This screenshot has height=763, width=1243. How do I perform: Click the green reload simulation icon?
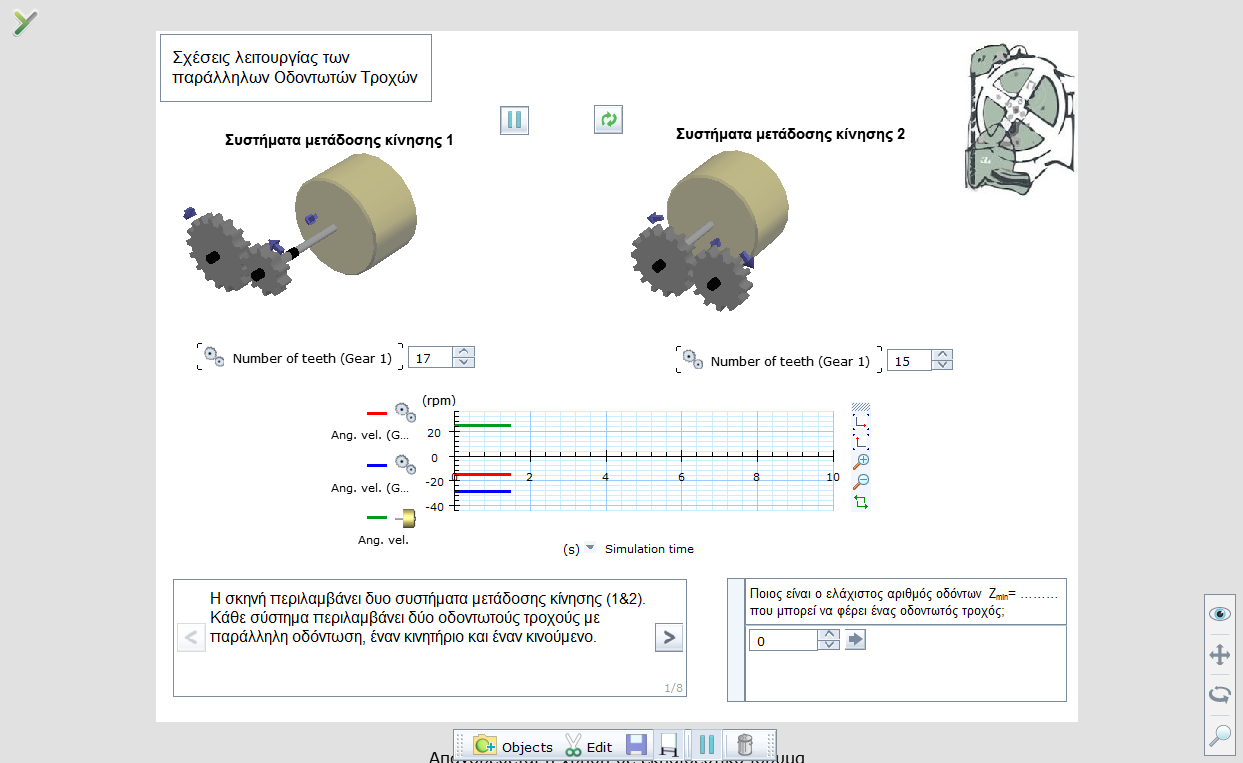(x=608, y=120)
